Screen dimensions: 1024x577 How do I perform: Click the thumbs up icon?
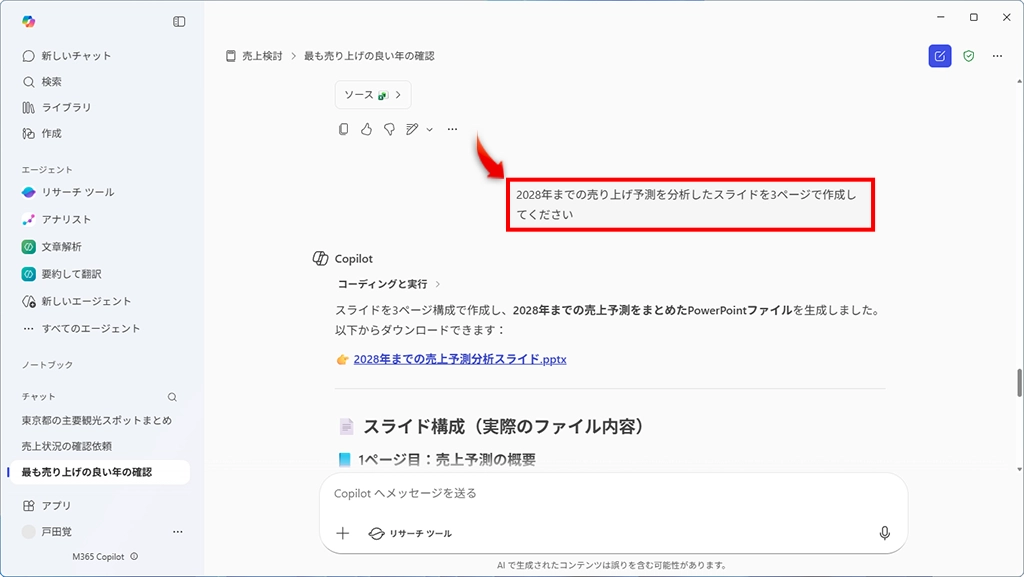[366, 129]
